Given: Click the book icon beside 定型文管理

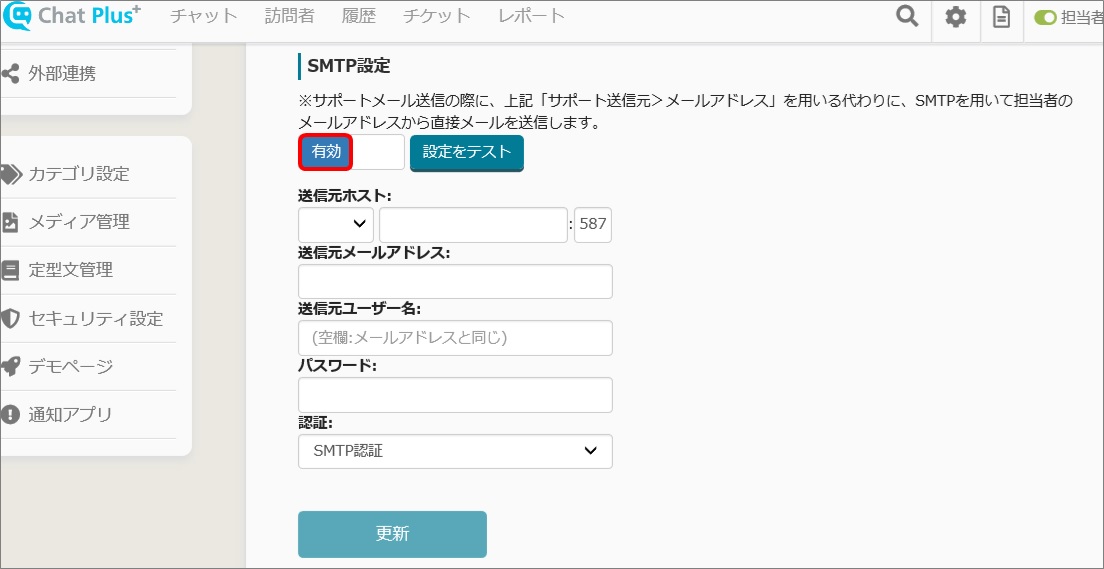Looking at the screenshot, I should tap(10, 270).
